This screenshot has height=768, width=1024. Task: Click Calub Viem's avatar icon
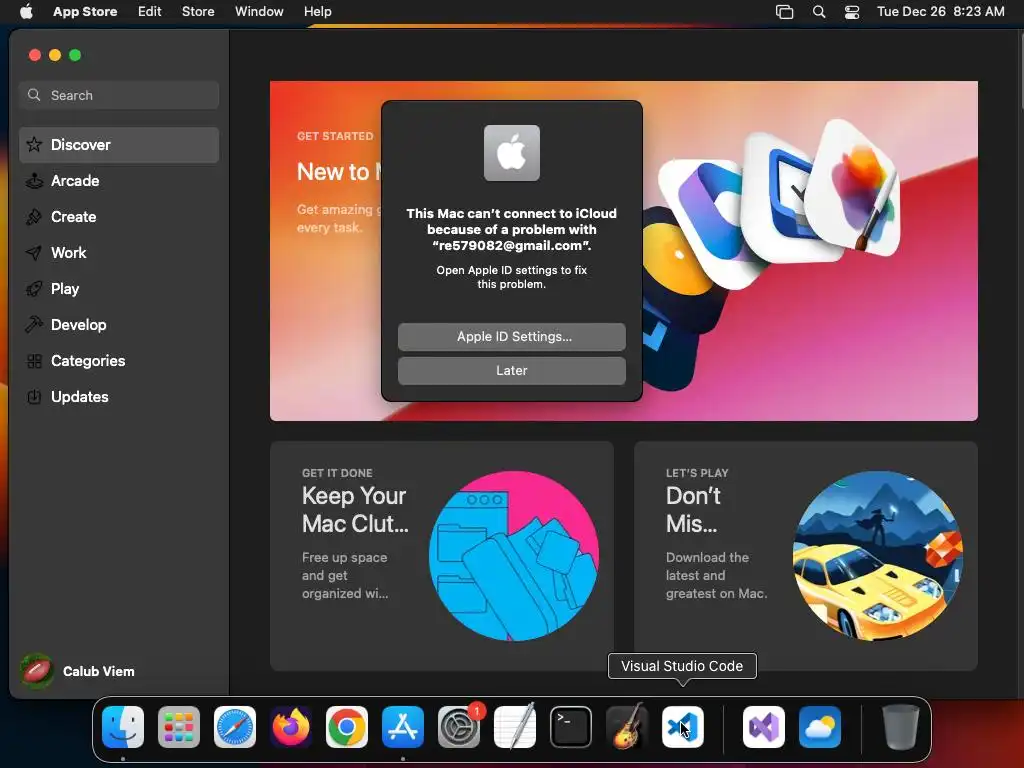37,671
